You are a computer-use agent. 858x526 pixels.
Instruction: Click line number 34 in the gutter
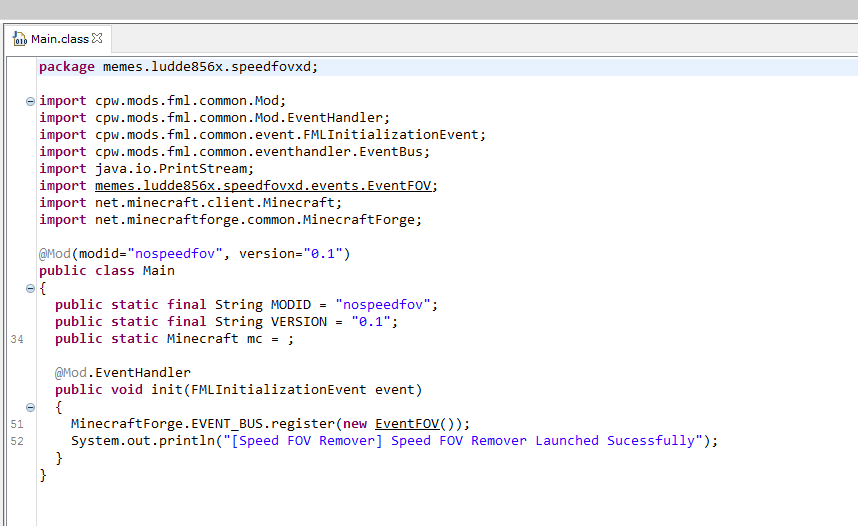pos(17,339)
